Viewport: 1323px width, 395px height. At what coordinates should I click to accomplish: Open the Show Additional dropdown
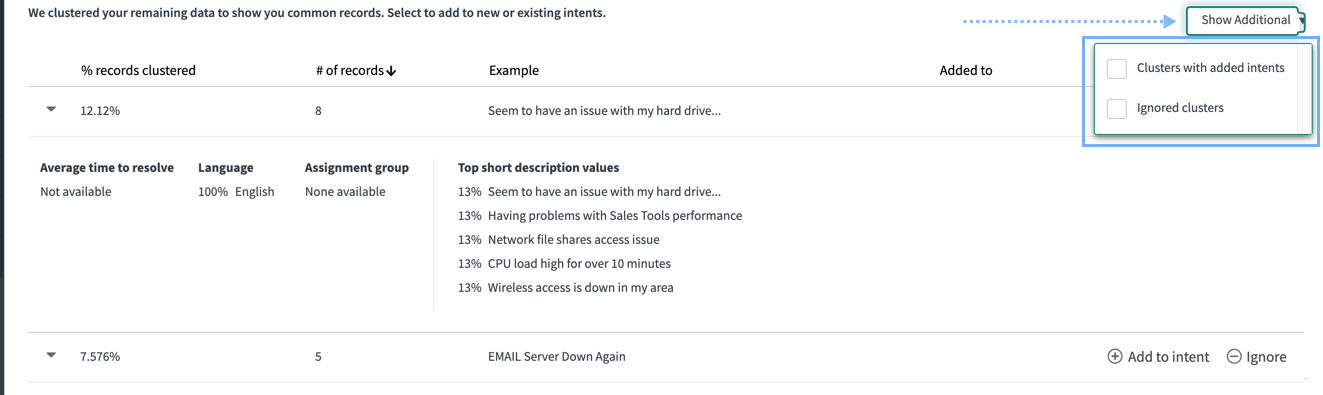click(x=1246, y=20)
